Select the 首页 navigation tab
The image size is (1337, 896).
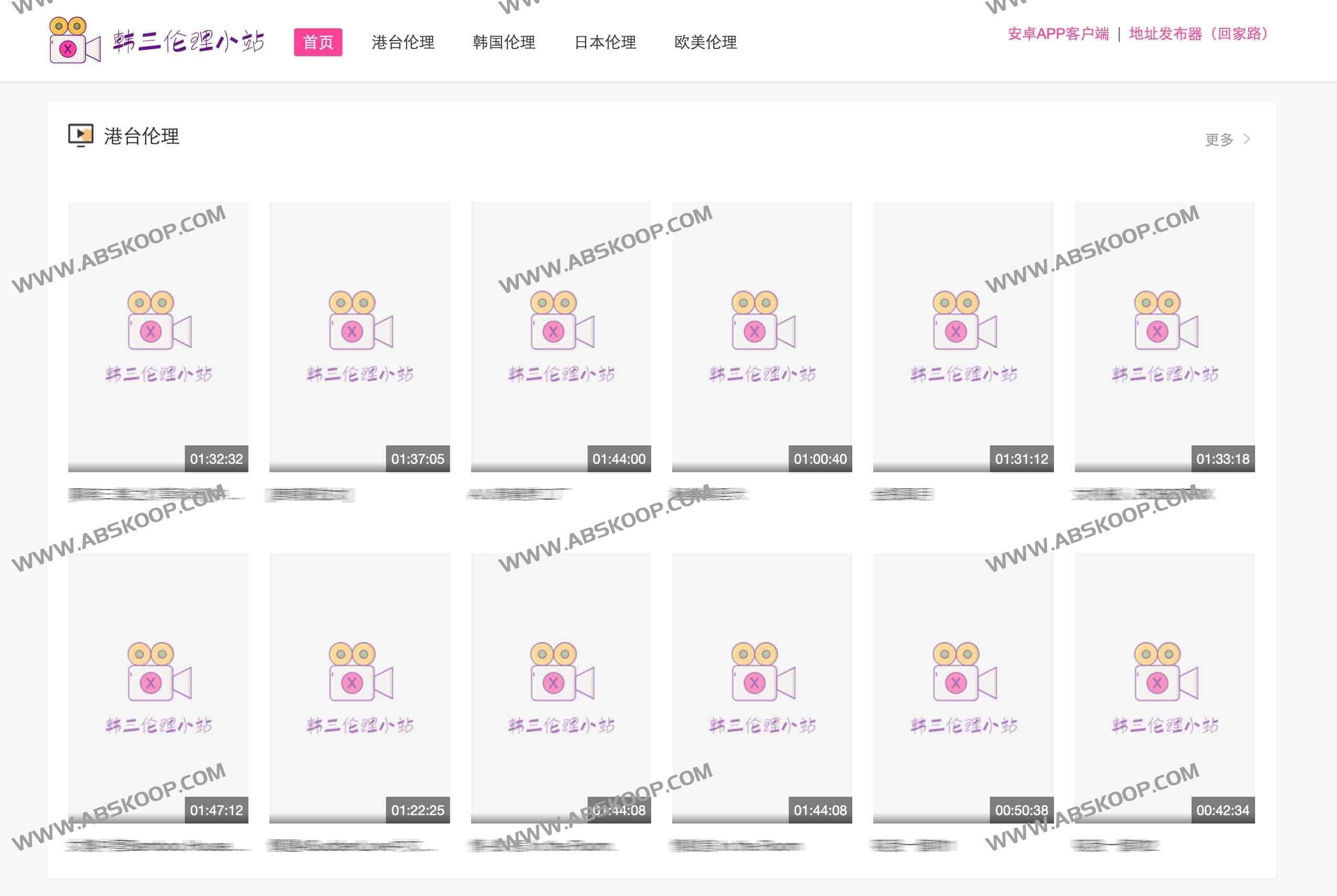click(x=318, y=43)
